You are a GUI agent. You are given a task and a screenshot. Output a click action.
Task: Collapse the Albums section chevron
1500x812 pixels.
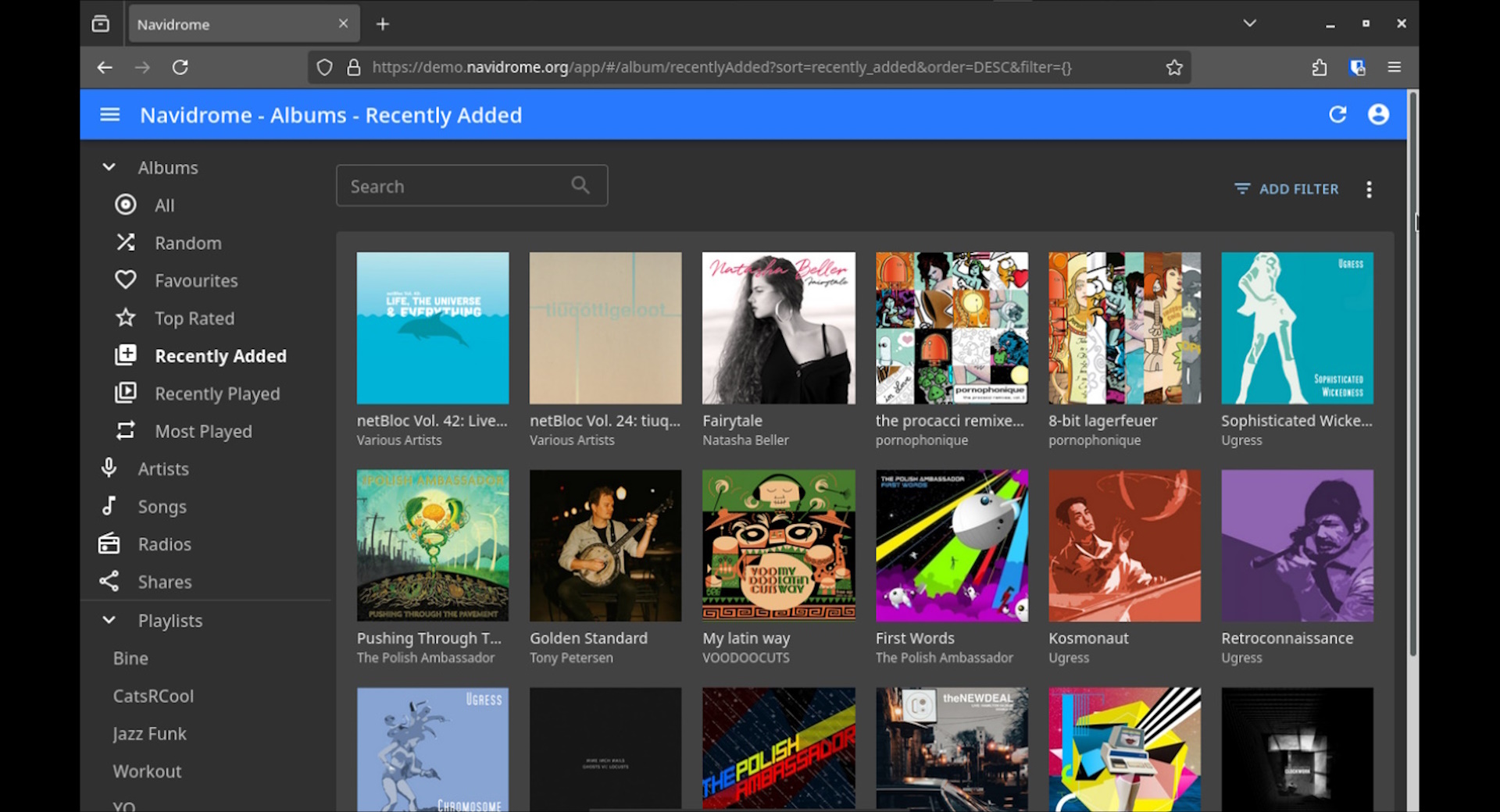[x=109, y=167]
